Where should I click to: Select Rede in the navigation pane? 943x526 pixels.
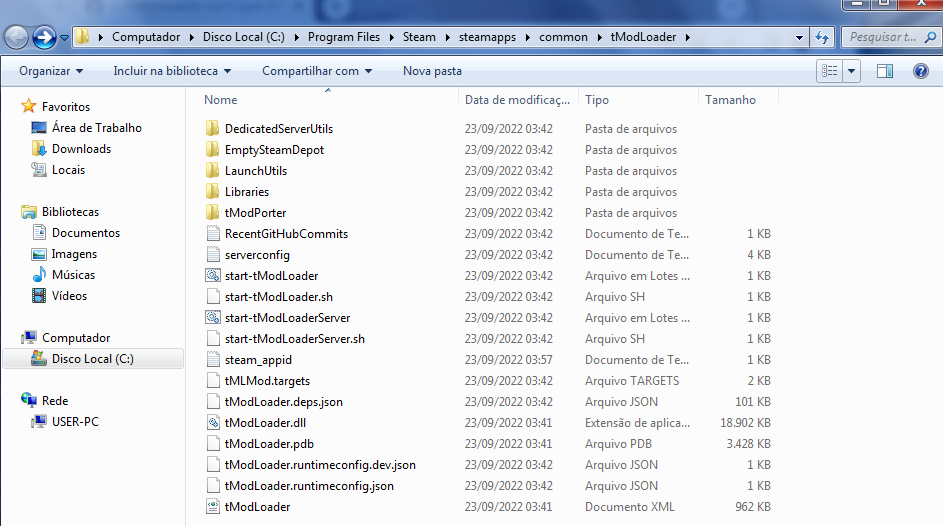[55, 401]
